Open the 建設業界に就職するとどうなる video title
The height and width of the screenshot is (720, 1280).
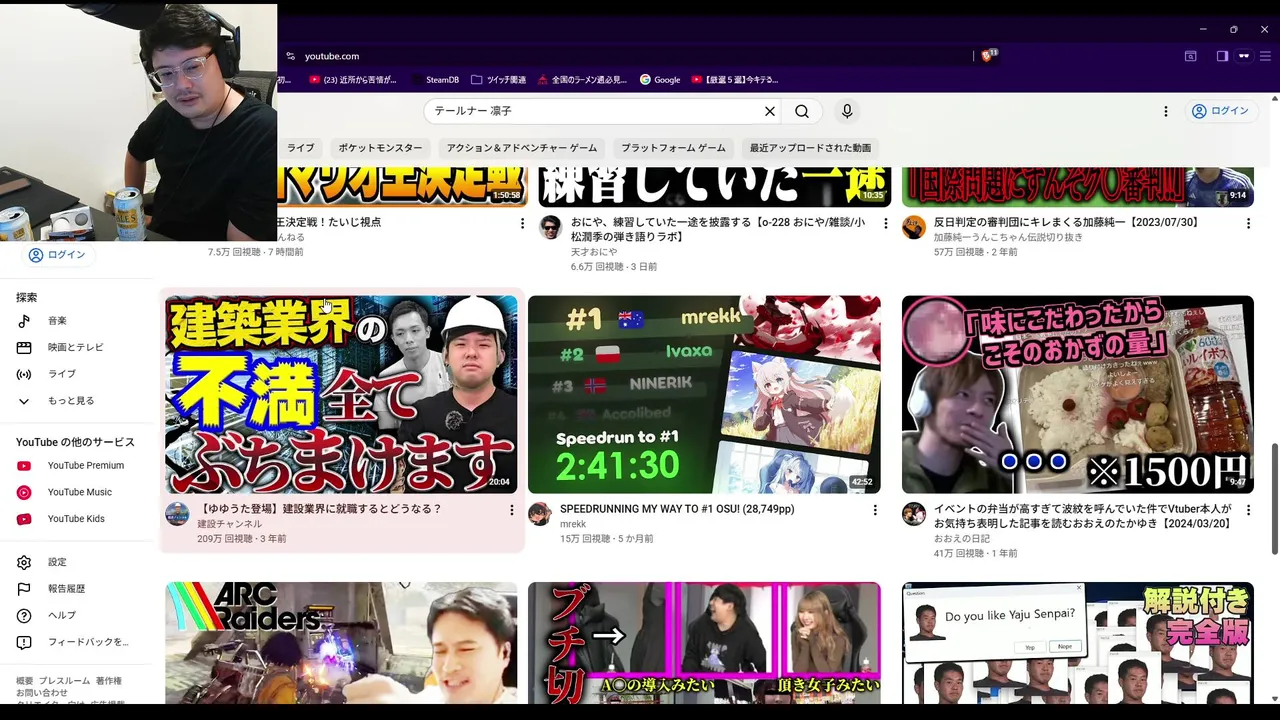pos(319,509)
